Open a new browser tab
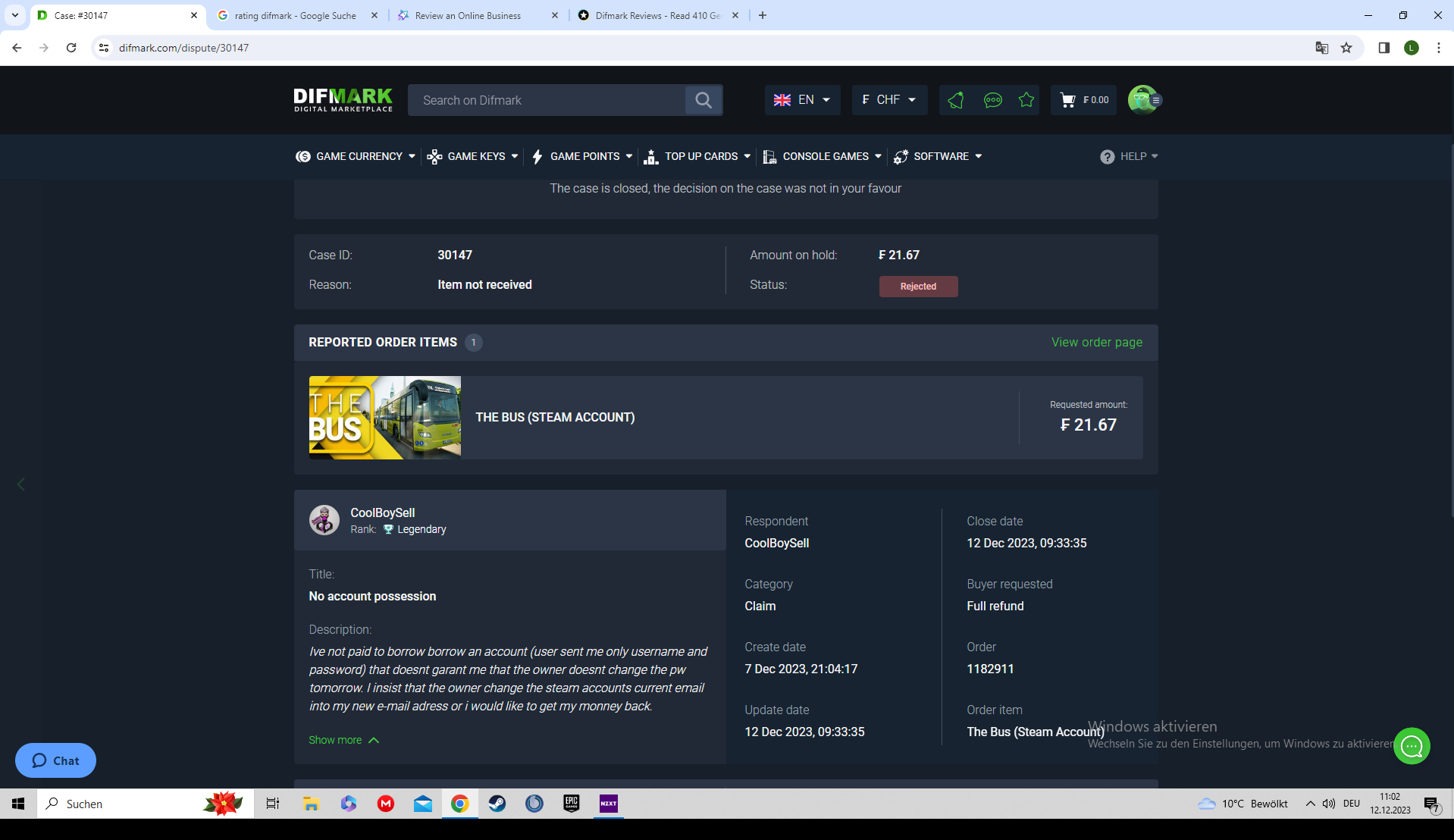The image size is (1454, 840). (763, 15)
